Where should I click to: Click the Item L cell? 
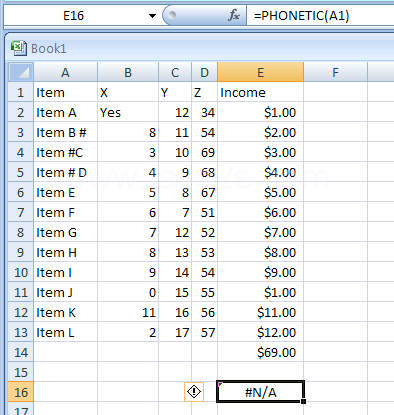(x=65, y=332)
